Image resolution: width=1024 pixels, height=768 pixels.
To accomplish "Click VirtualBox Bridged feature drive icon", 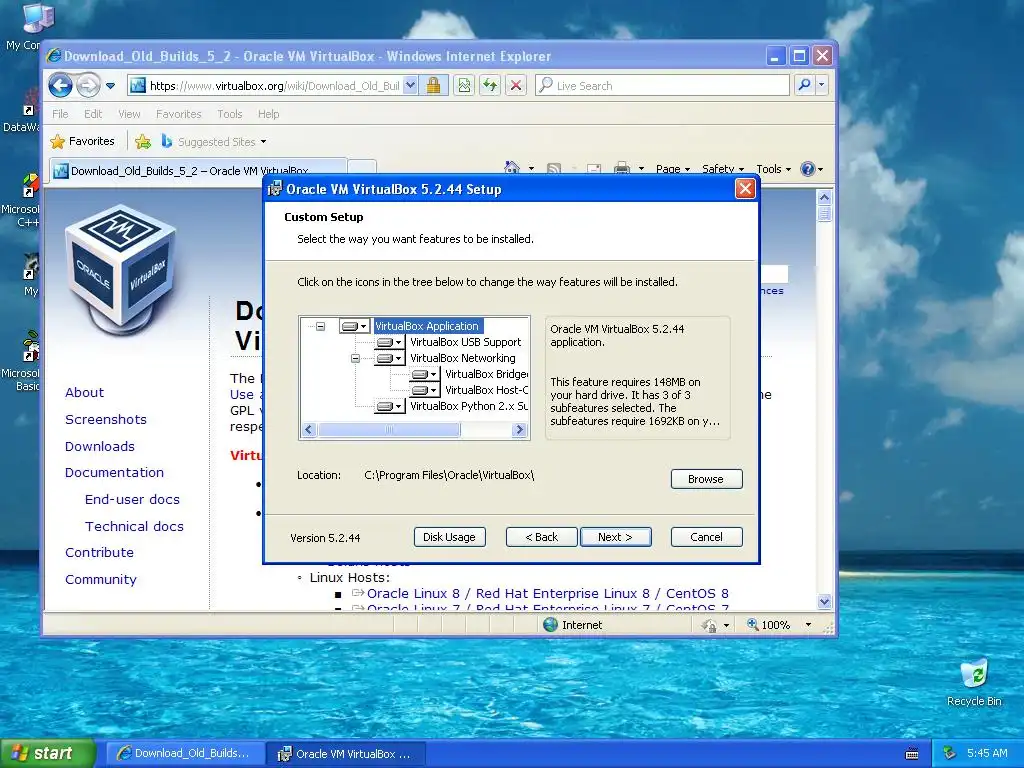I will 425,374.
